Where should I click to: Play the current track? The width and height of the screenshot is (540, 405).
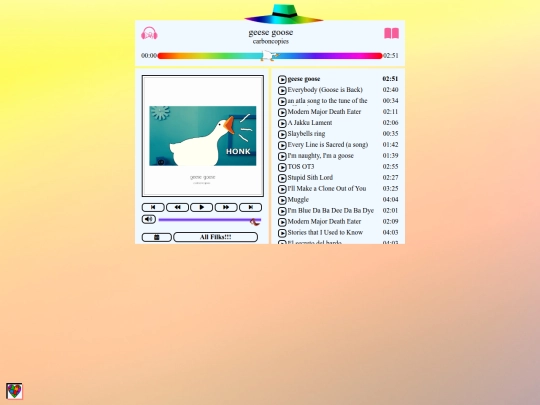tap(202, 207)
